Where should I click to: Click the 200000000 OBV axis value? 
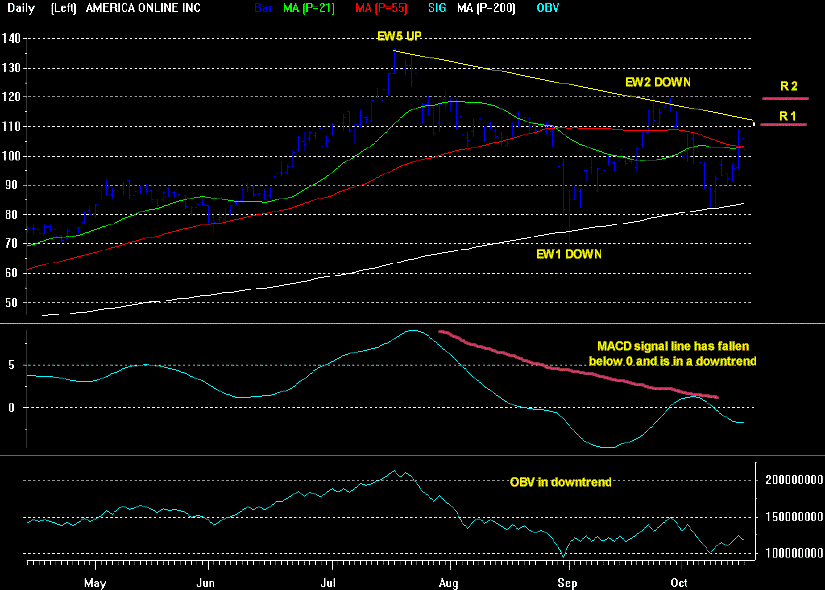click(794, 479)
